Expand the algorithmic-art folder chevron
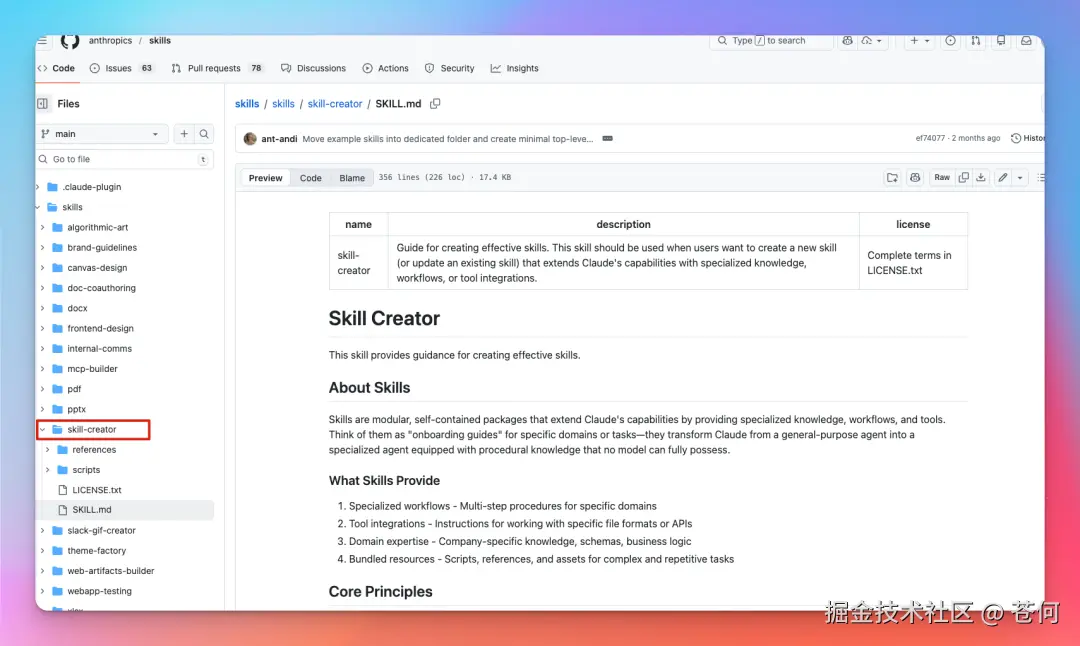This screenshot has height=646, width=1080. 43,227
